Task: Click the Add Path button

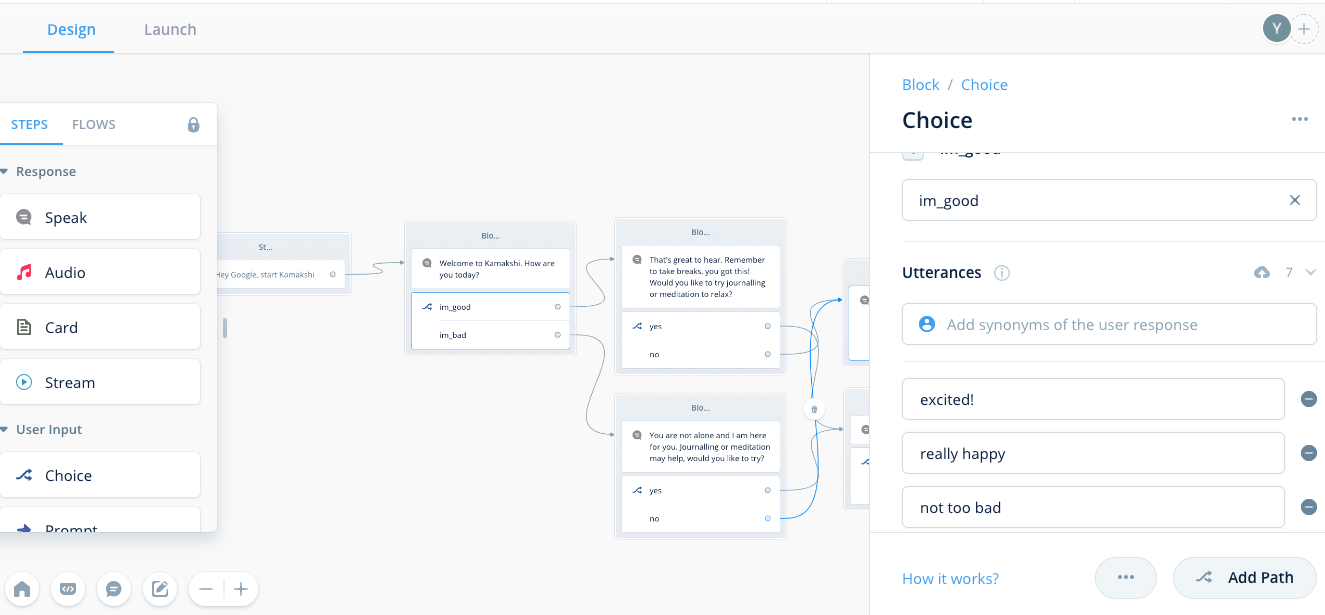Action: pos(1245,577)
